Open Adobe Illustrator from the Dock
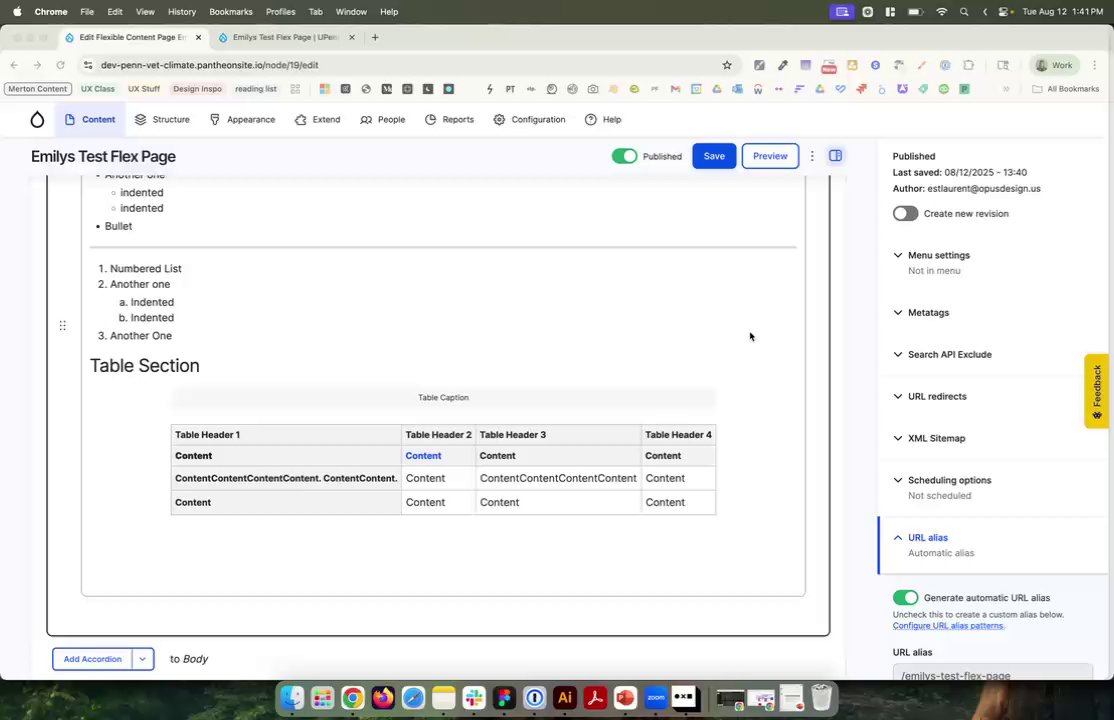 coord(565,698)
